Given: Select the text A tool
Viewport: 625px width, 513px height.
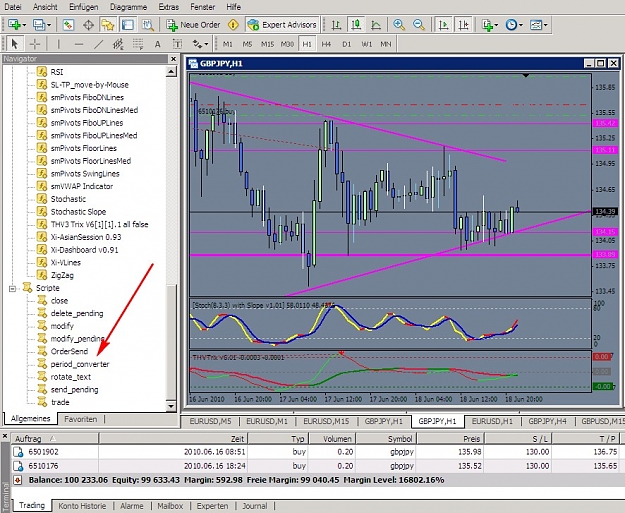Looking at the screenshot, I should [x=157, y=44].
